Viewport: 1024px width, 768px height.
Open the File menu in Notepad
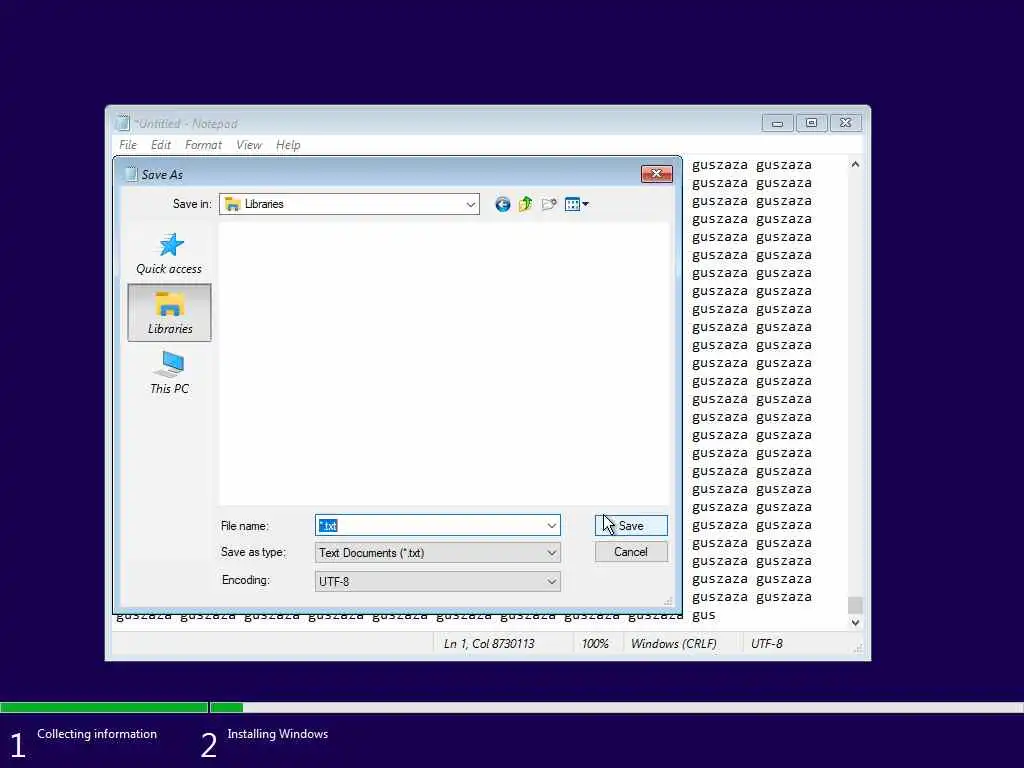point(128,145)
